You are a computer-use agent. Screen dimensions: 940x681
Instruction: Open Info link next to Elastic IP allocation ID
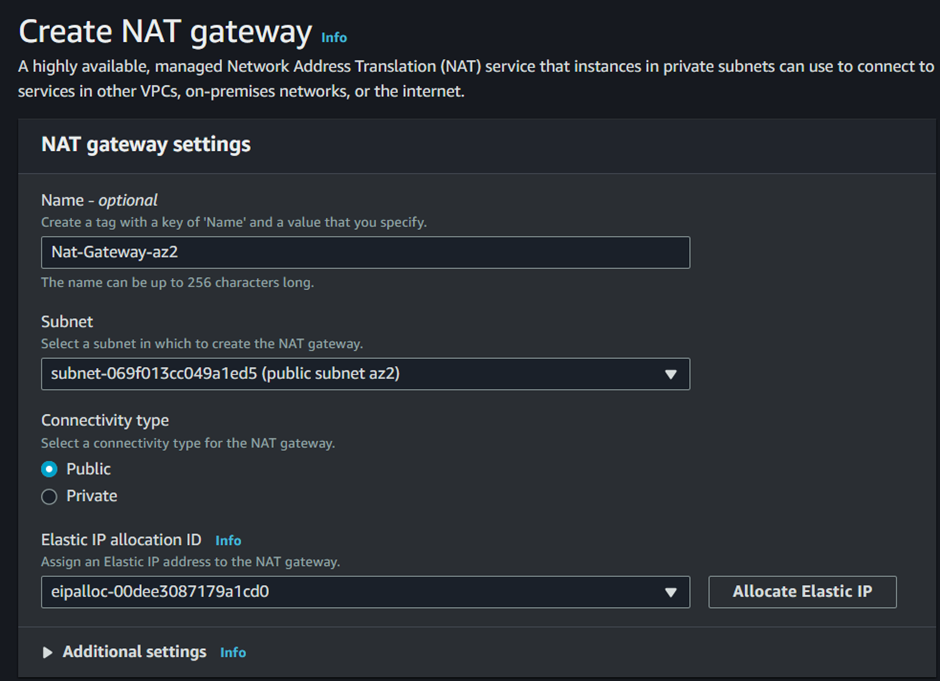click(x=228, y=541)
